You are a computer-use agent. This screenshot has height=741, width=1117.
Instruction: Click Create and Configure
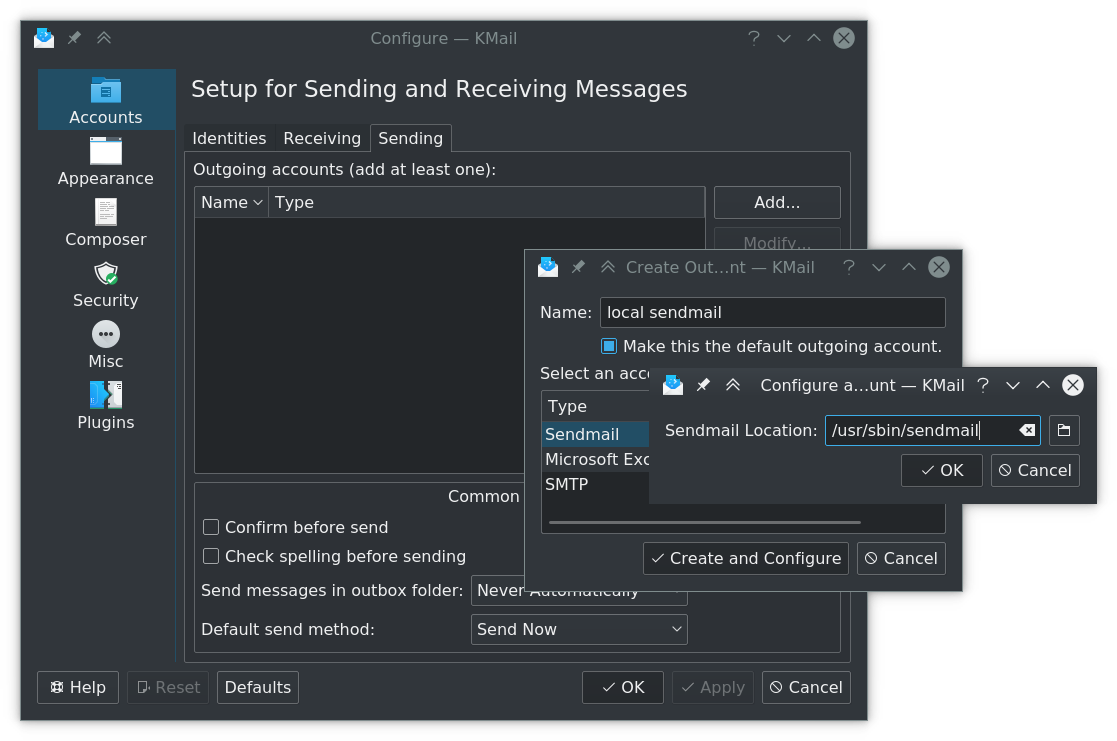746,559
